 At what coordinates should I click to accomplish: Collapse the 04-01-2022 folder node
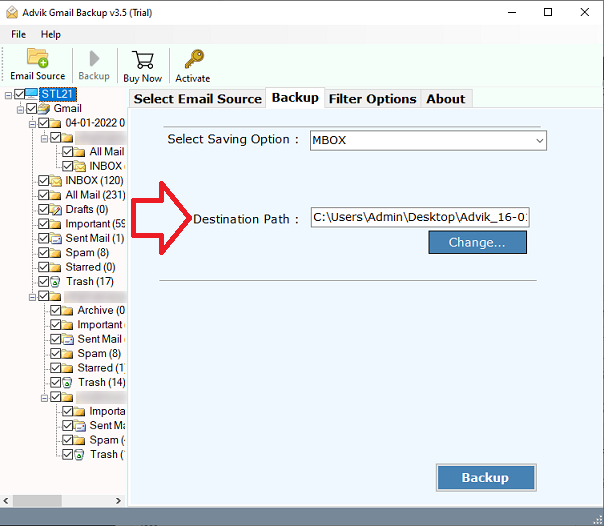32,124
